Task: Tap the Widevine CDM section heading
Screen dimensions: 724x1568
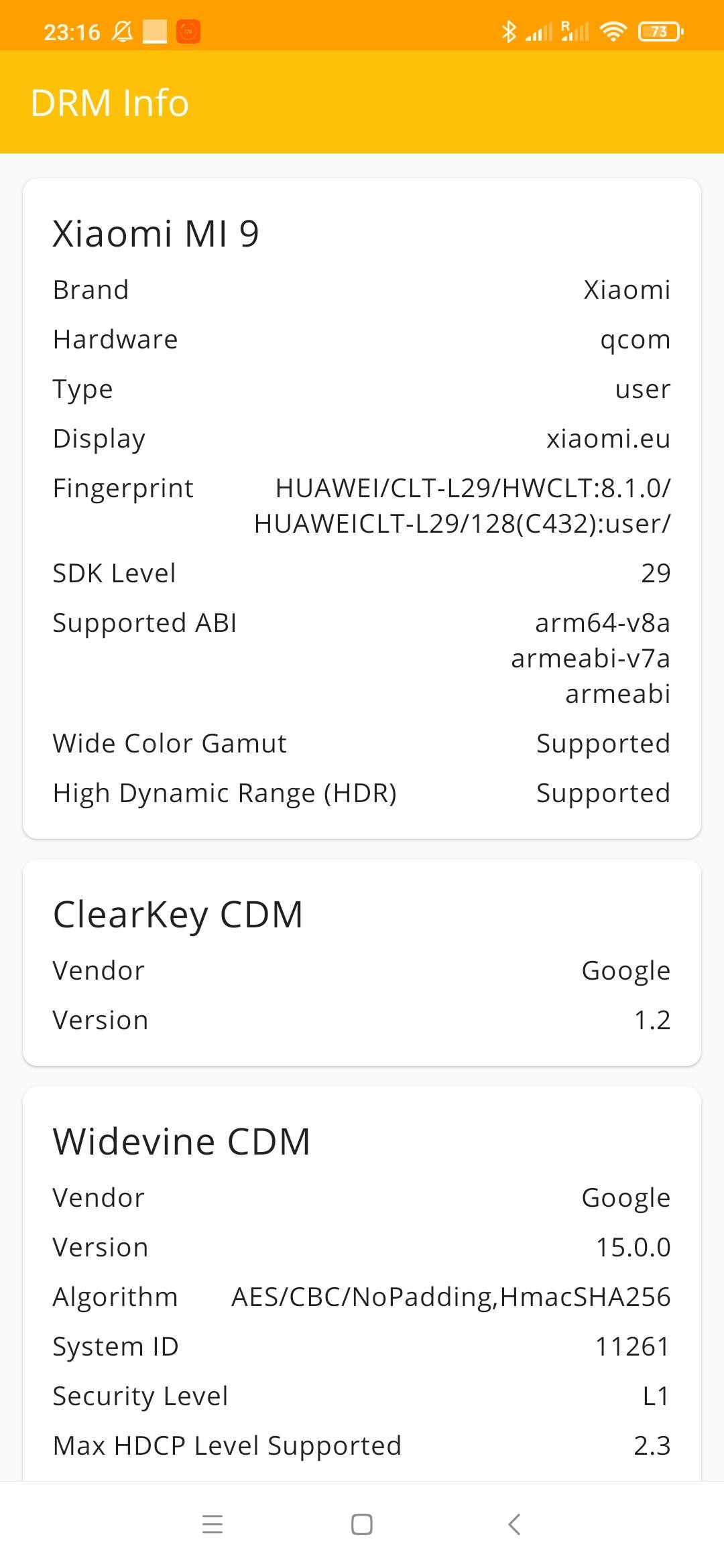Action: (182, 1142)
